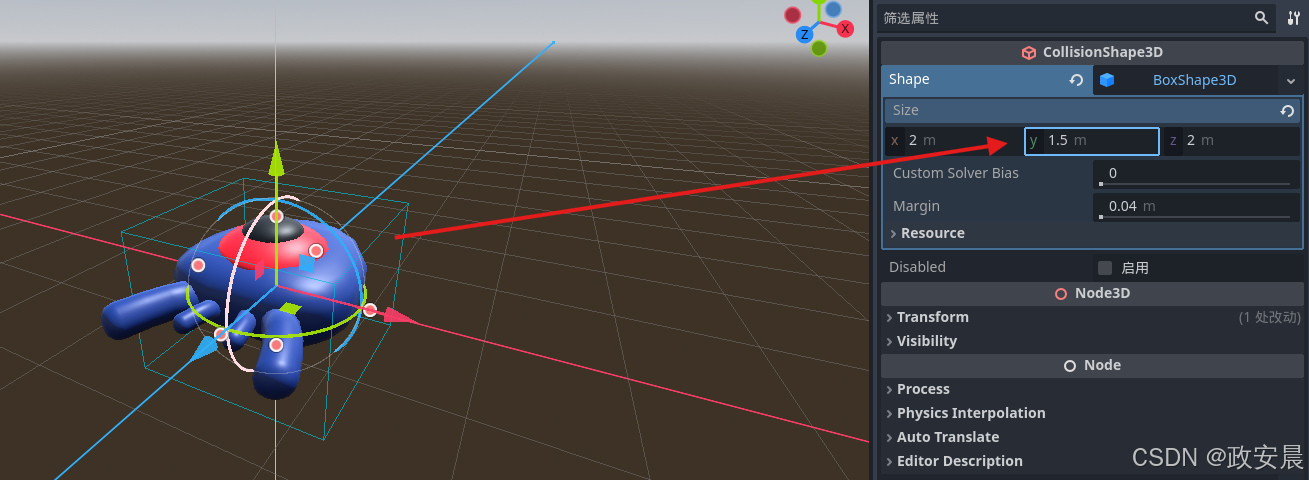Click the Size z value field

coord(1232,141)
